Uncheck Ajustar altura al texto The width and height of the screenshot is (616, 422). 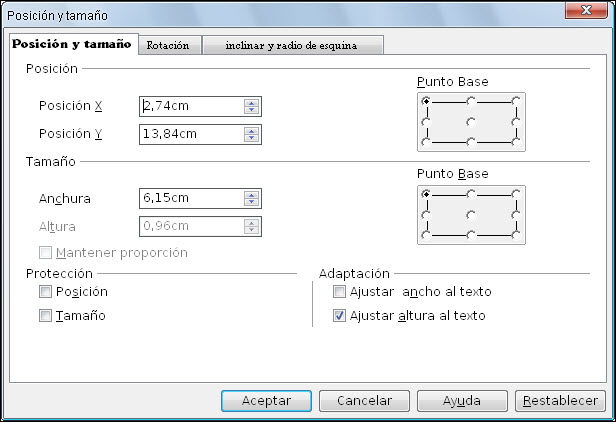point(339,316)
